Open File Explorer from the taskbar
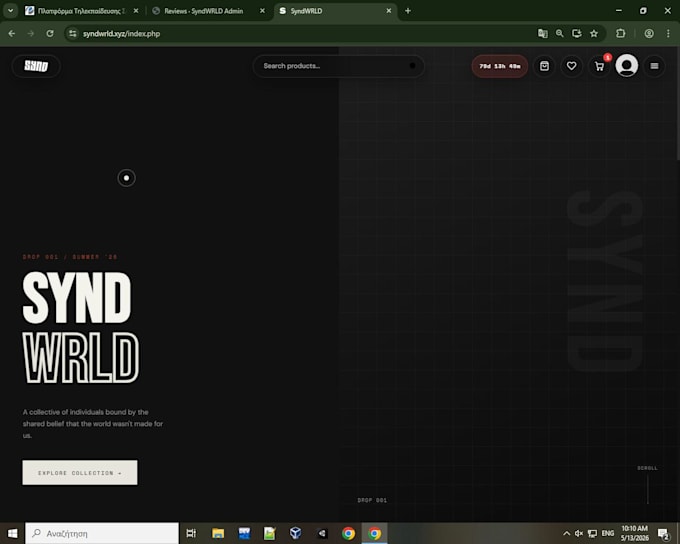680x544 pixels. click(x=218, y=533)
